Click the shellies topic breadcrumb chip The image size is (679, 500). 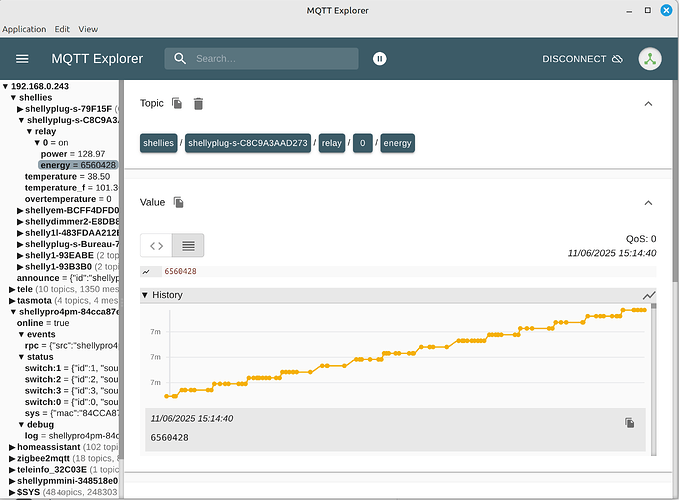(x=158, y=143)
